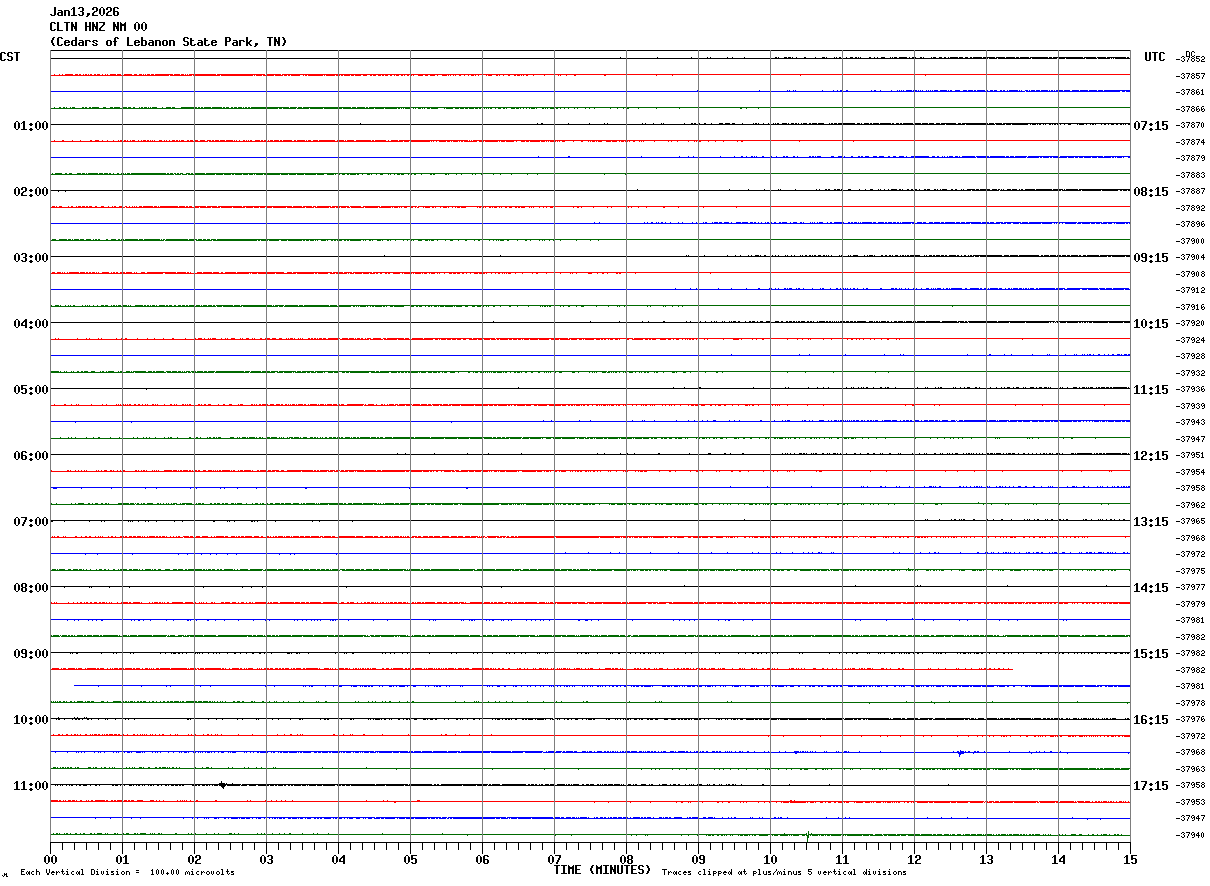Image resolution: width=1210 pixels, height=886 pixels.
Task: Click the date label Jan13,2026
Action: (x=84, y=12)
